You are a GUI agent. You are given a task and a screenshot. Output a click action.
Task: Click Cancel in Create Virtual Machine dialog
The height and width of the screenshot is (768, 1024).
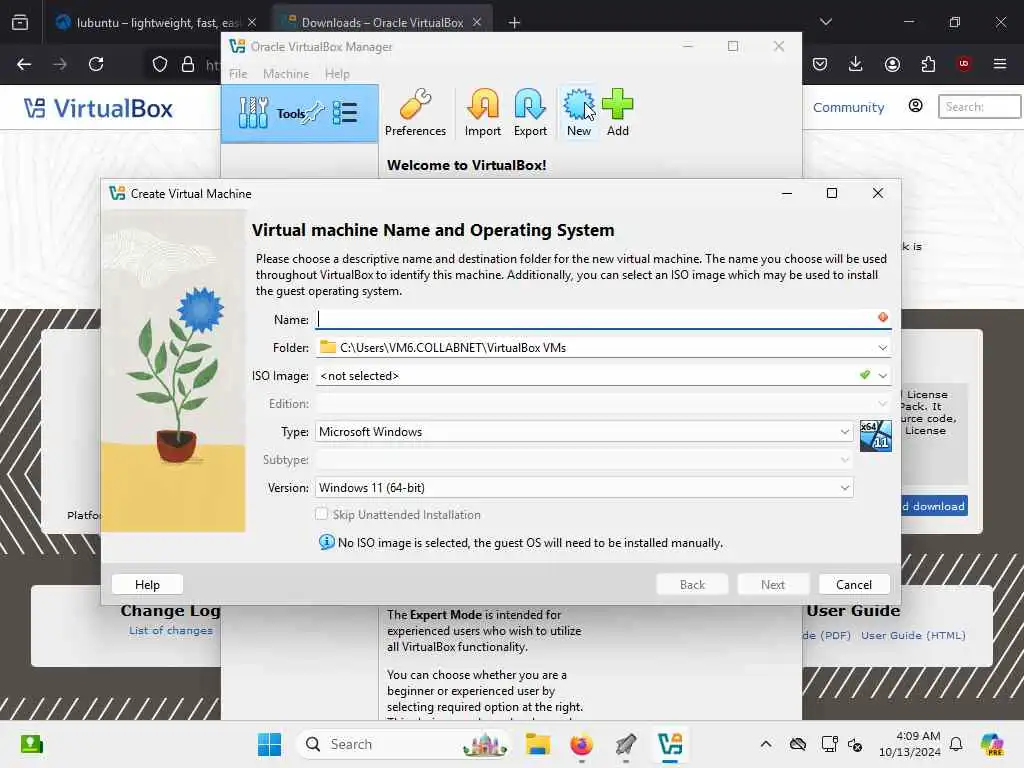pyautogui.click(x=854, y=584)
